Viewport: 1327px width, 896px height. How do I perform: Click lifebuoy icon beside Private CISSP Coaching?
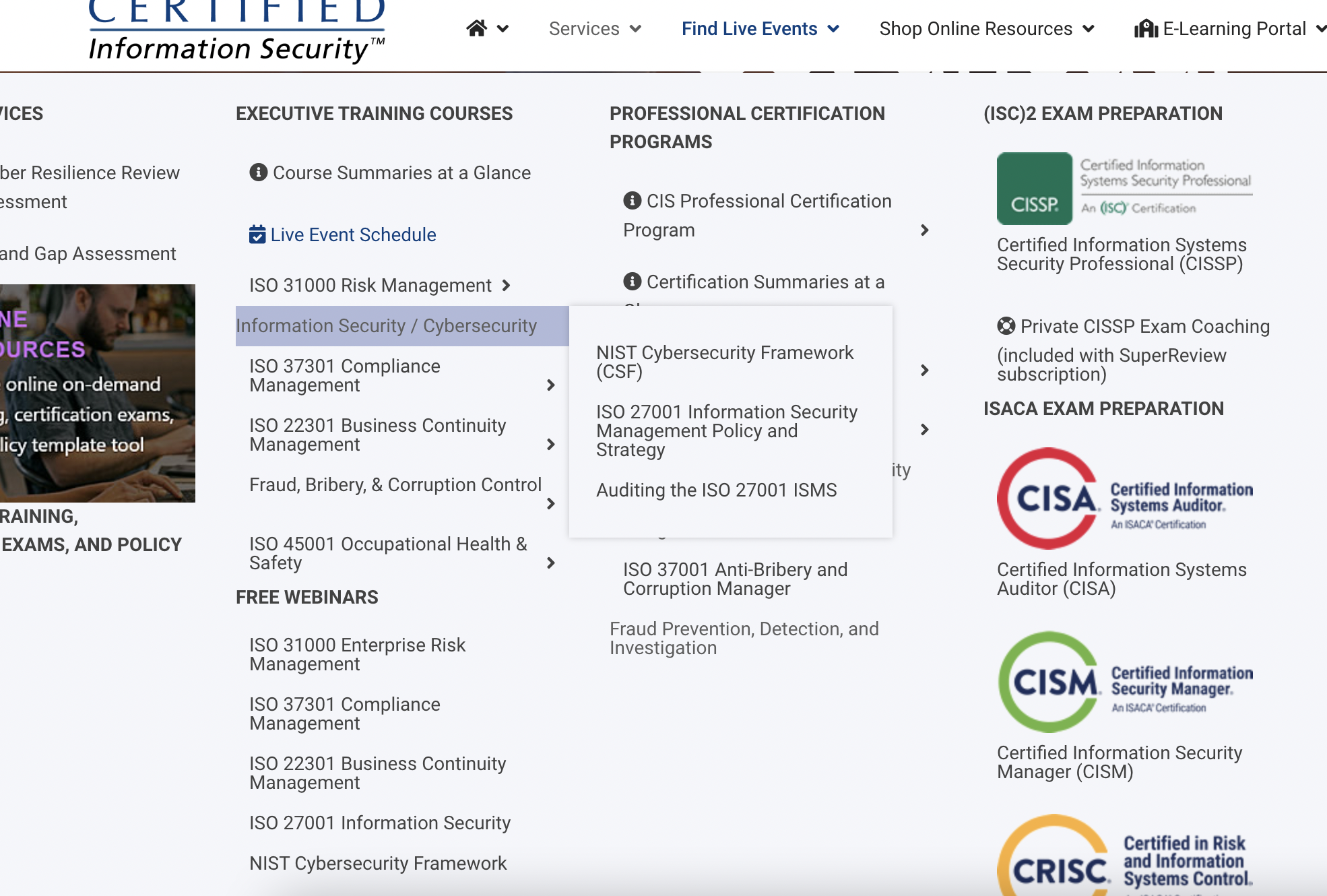click(1006, 326)
